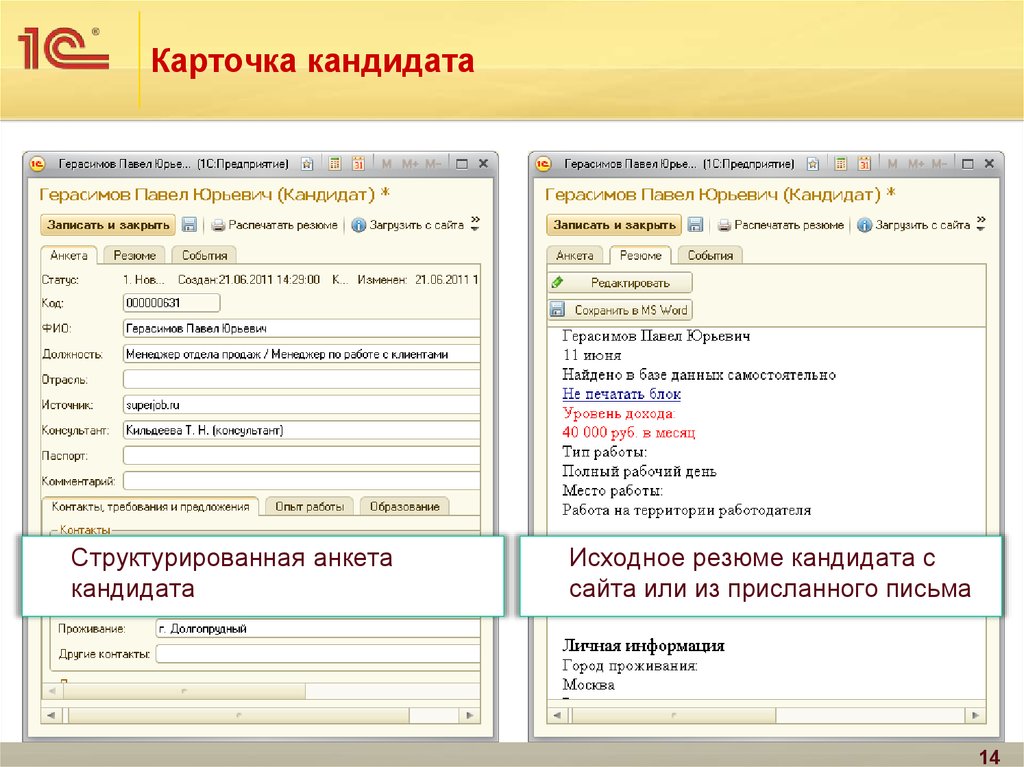Open the calendar icon in right window title bar
1024x767 pixels.
[x=864, y=164]
